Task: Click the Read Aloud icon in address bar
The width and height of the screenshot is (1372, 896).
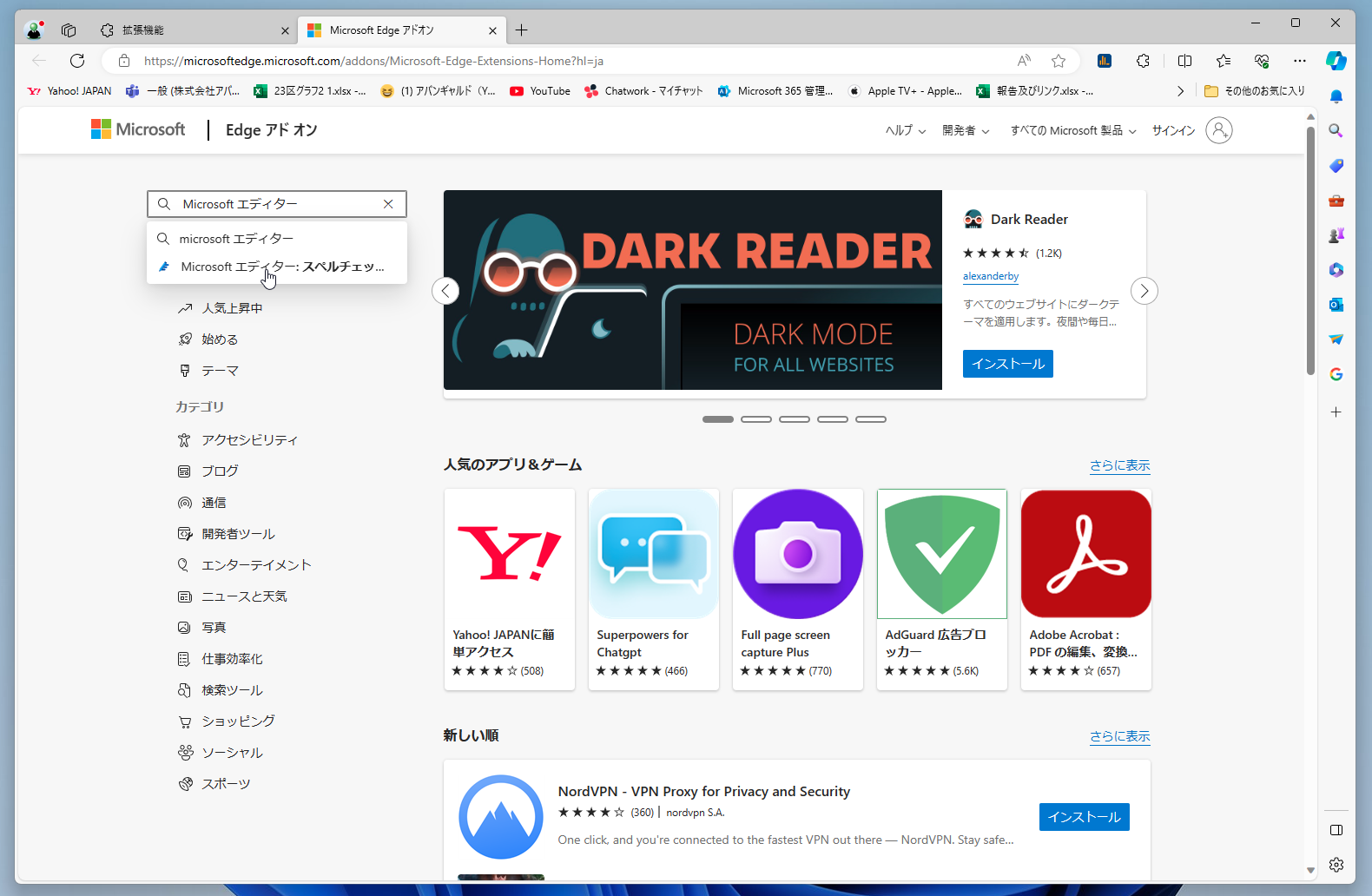Action: pos(1025,61)
